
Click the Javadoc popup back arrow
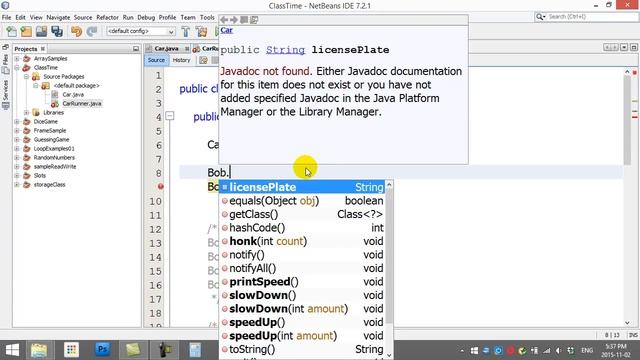pos(224,20)
